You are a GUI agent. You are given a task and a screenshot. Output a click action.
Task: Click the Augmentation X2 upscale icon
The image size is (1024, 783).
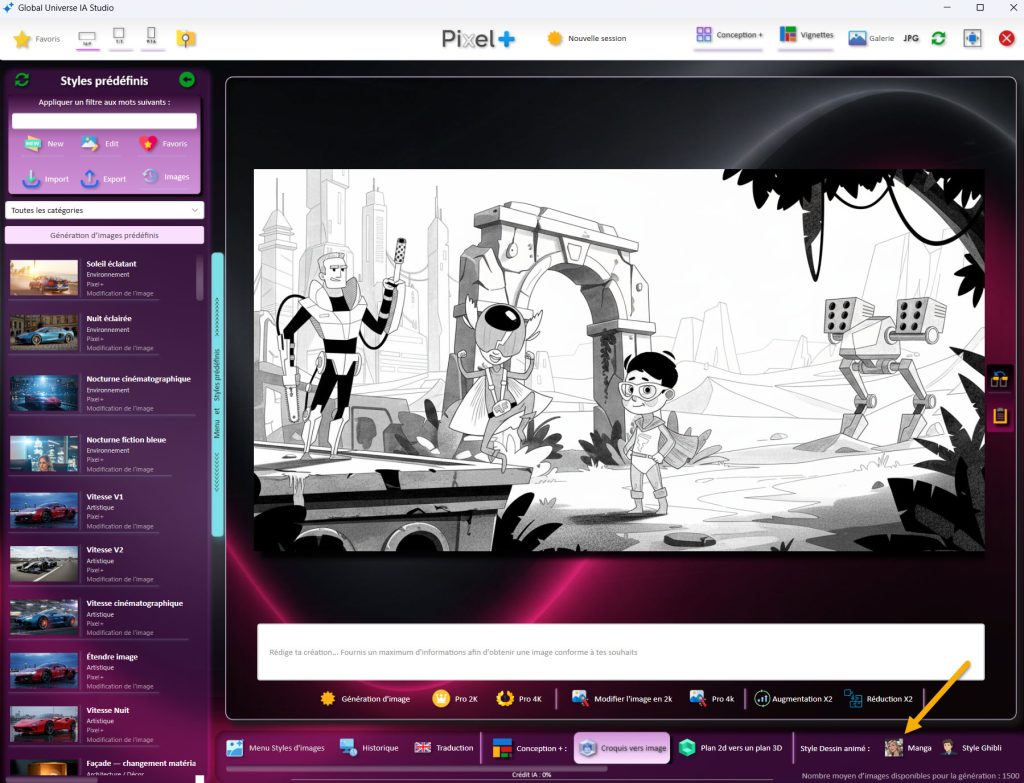(x=762, y=698)
